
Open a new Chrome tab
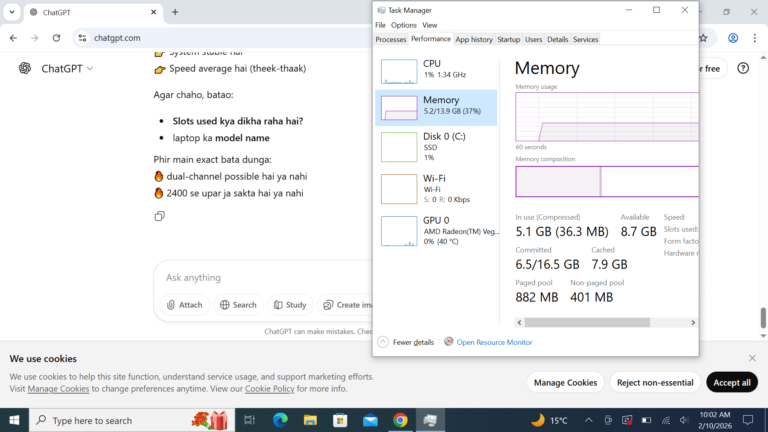click(x=175, y=12)
